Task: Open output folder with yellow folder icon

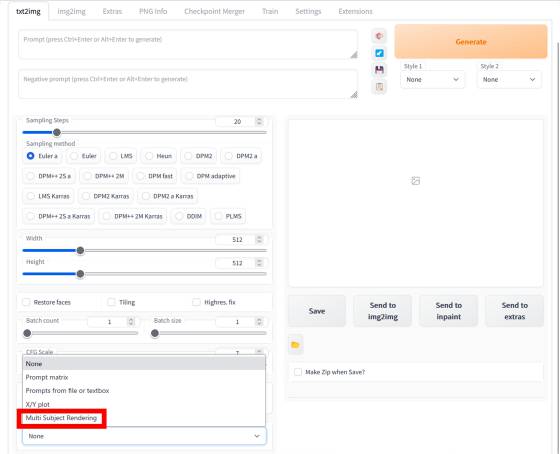Action: [x=295, y=345]
